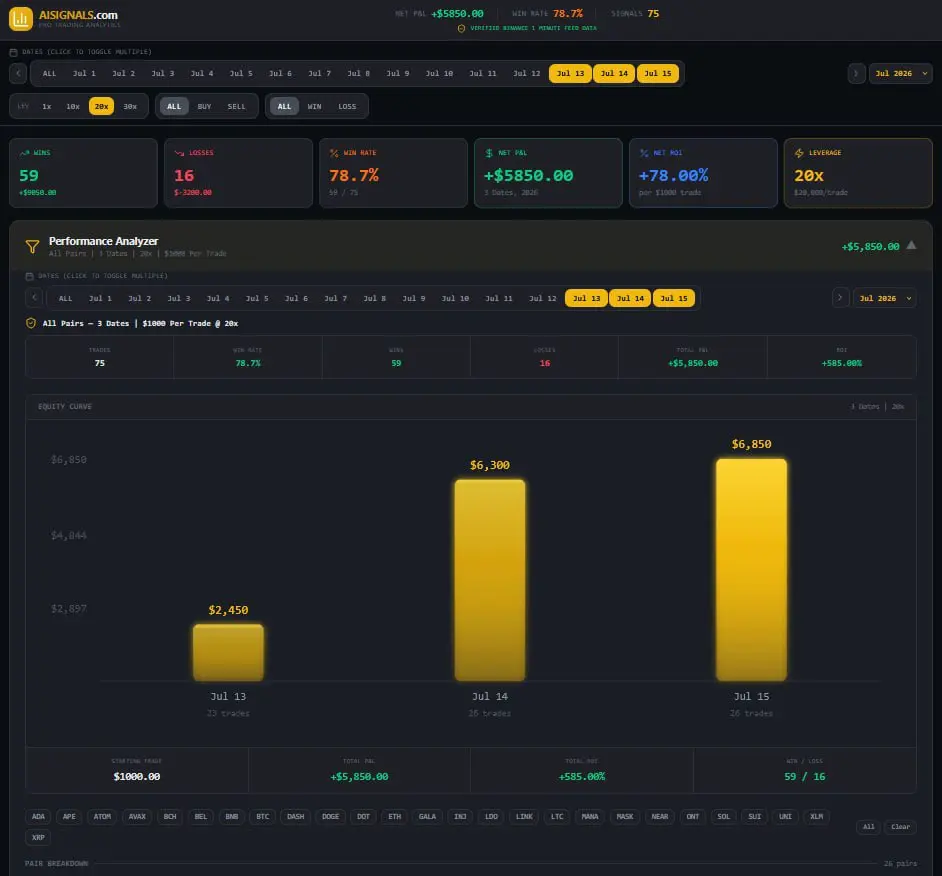Click the Jul 14 equity curve bar

coord(490,580)
